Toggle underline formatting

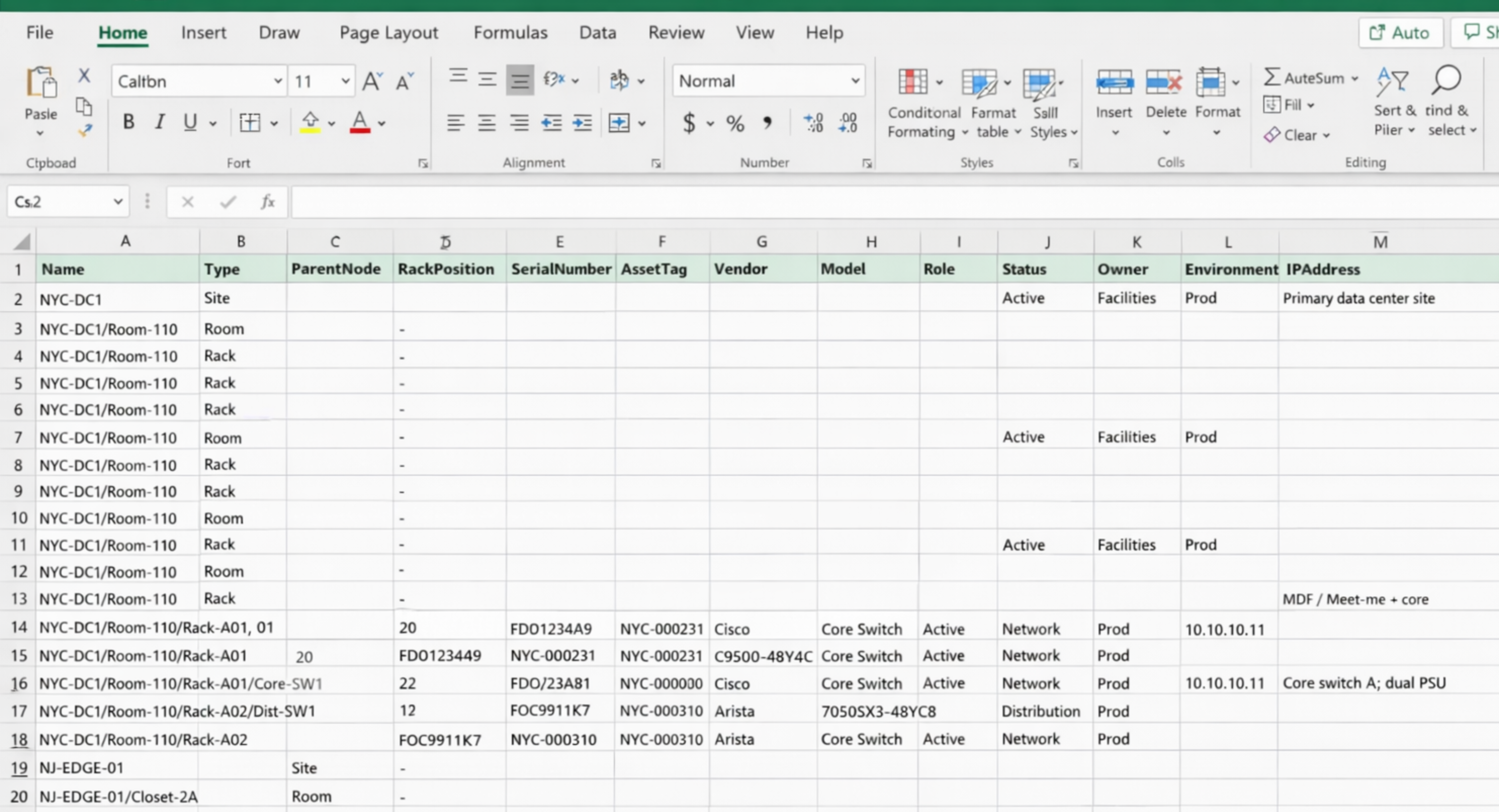tap(190, 122)
